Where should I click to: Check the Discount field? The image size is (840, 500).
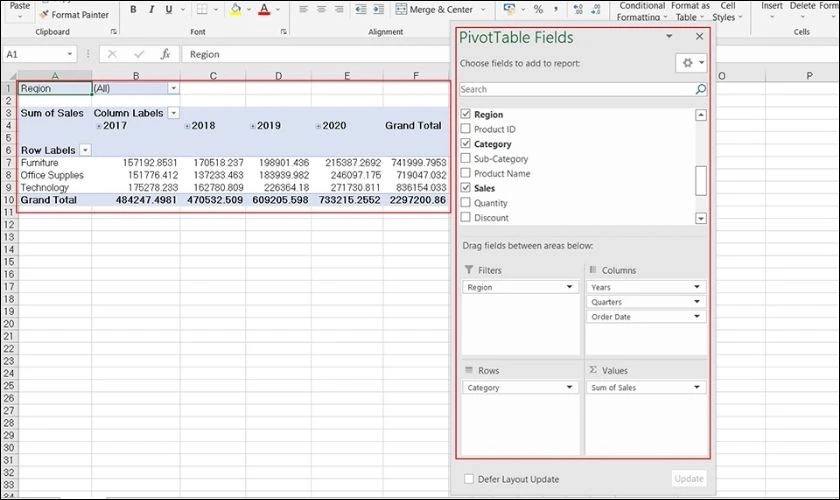tap(466, 217)
